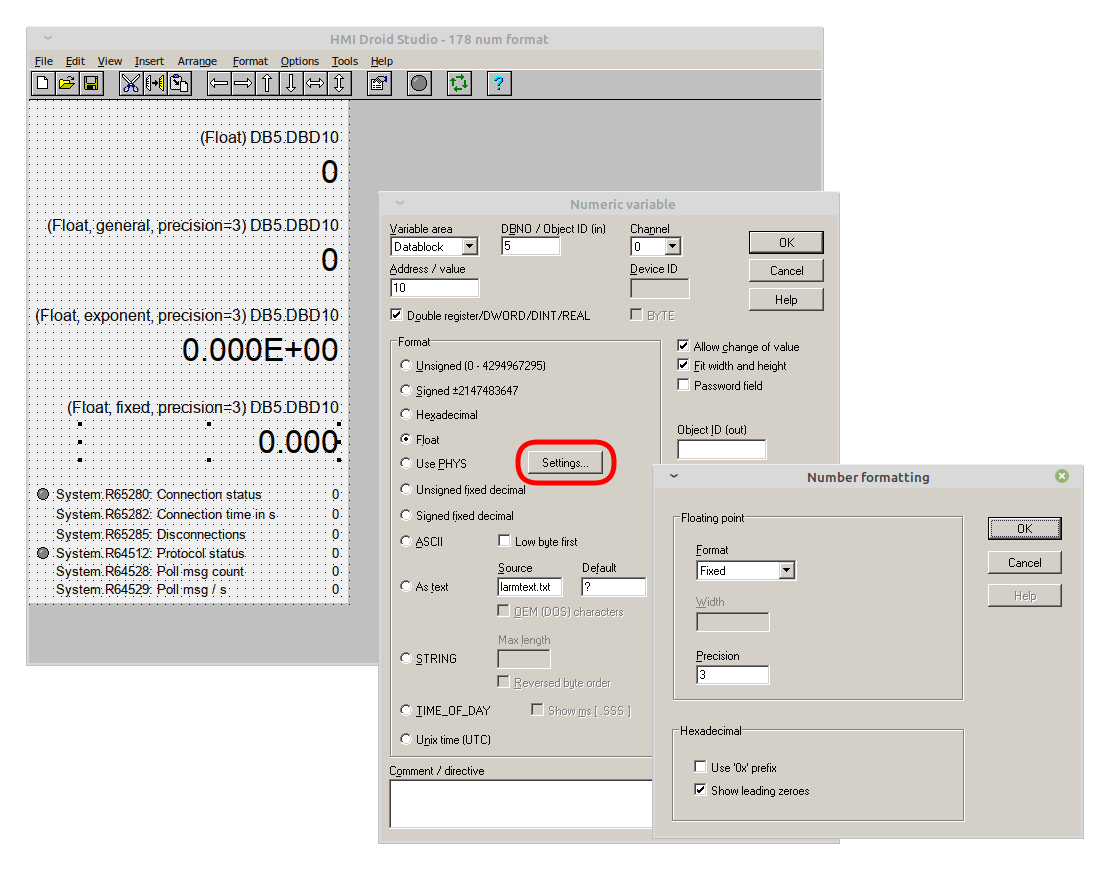The image size is (1110, 869).
Task: Click the properties sheet toolbar icon
Action: coord(379,84)
